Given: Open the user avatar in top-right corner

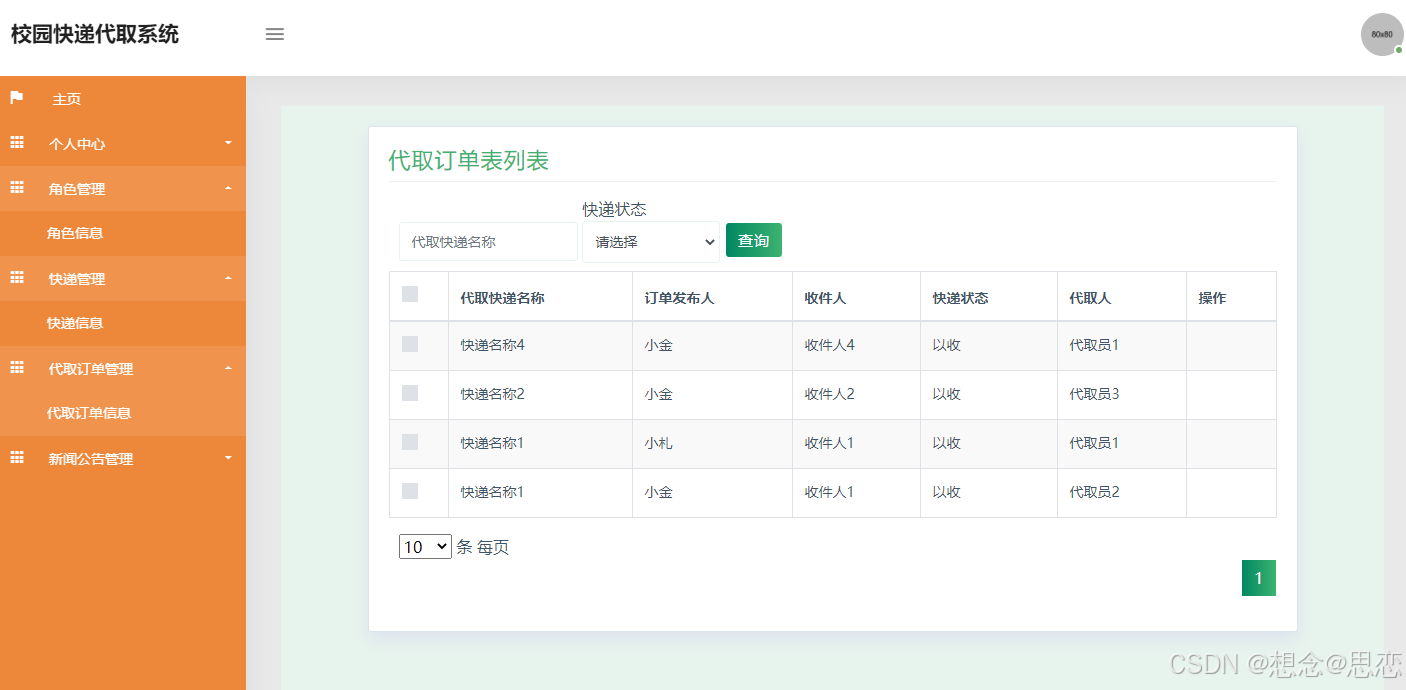Looking at the screenshot, I should pos(1382,34).
